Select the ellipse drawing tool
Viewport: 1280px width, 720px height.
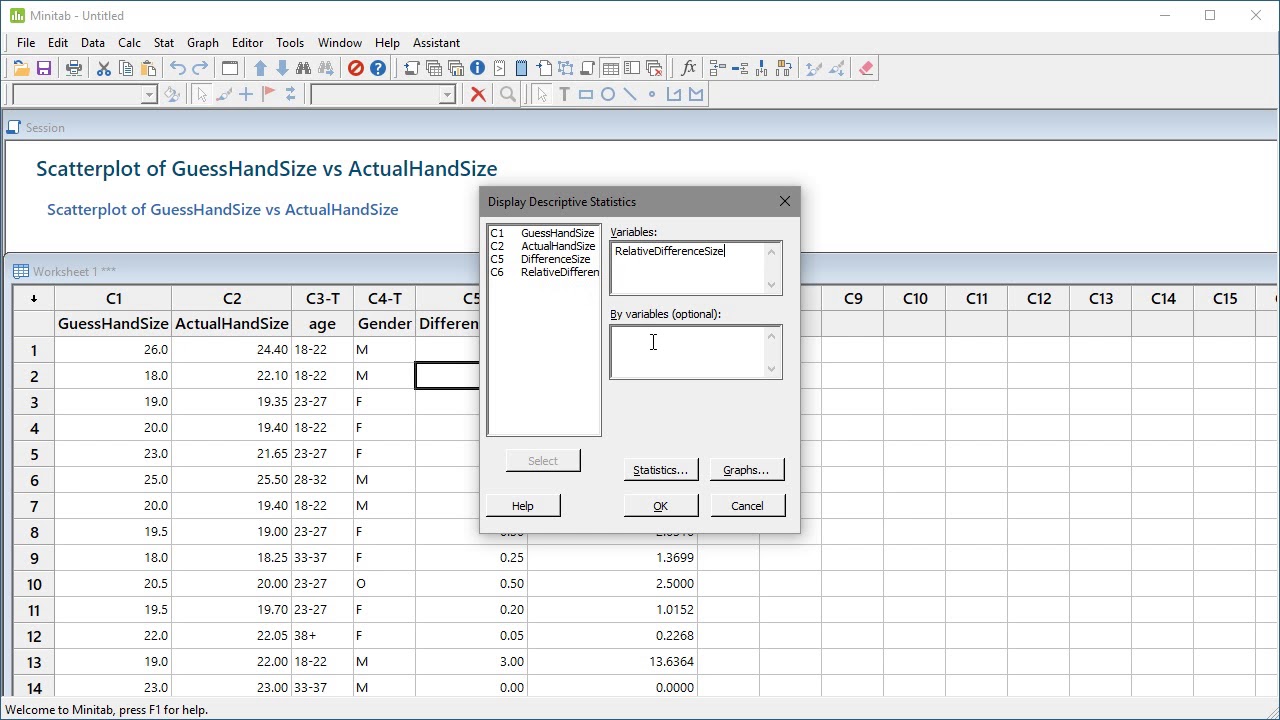(608, 95)
